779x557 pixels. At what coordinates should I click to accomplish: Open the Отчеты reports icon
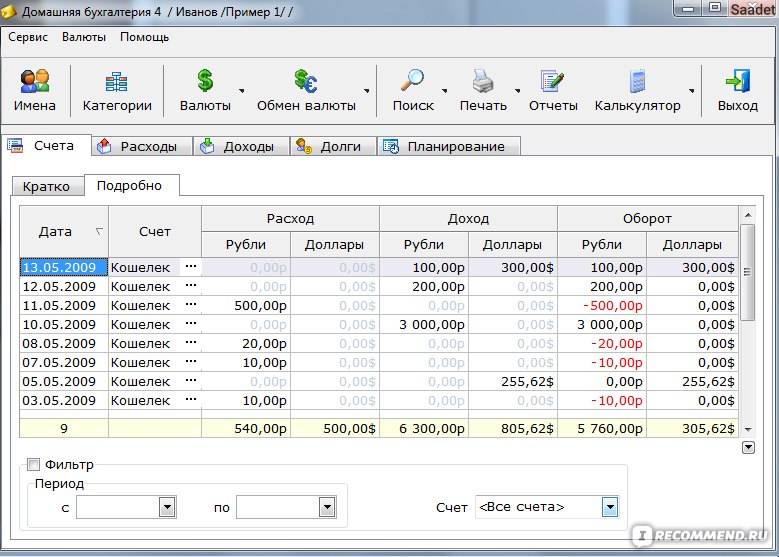point(553,90)
